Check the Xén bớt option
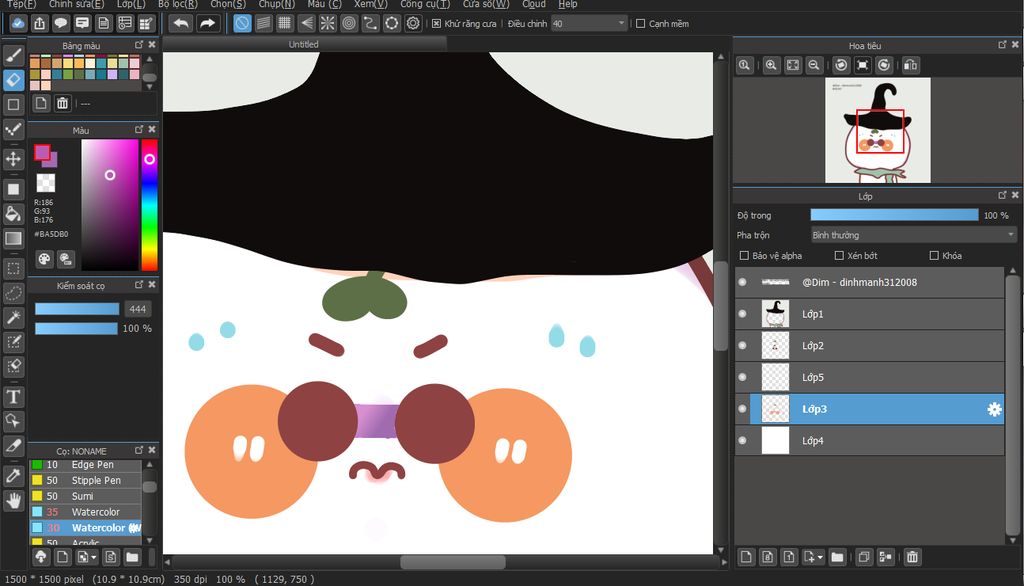Screen dimensions: 1024x586 click(839, 255)
